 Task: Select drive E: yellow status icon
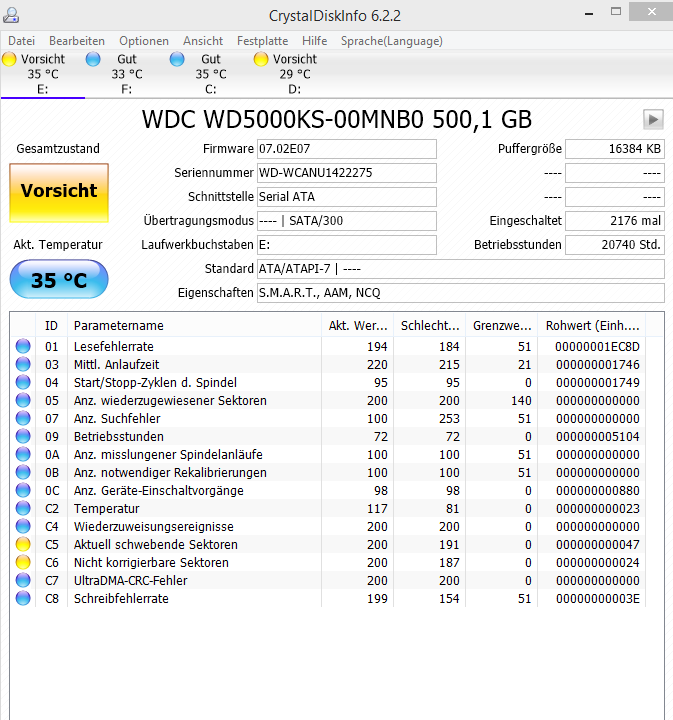(9, 59)
